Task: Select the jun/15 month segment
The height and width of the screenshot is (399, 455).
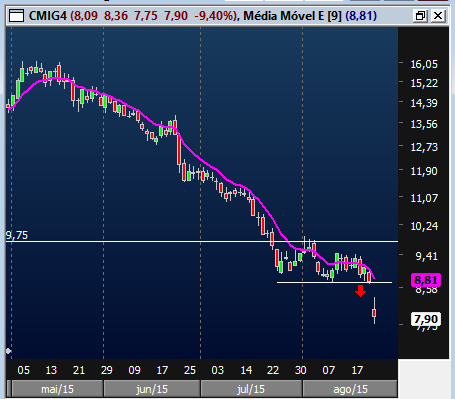Action: coord(152,389)
